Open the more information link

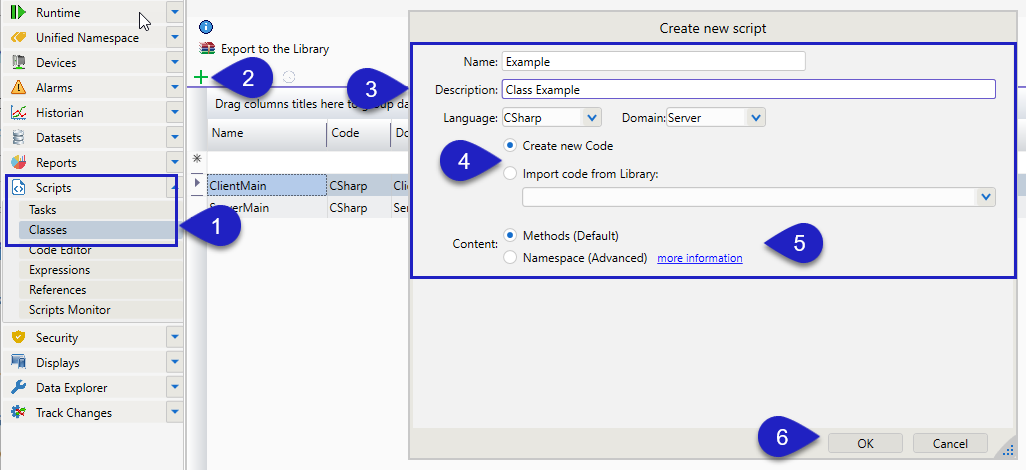pos(699,258)
